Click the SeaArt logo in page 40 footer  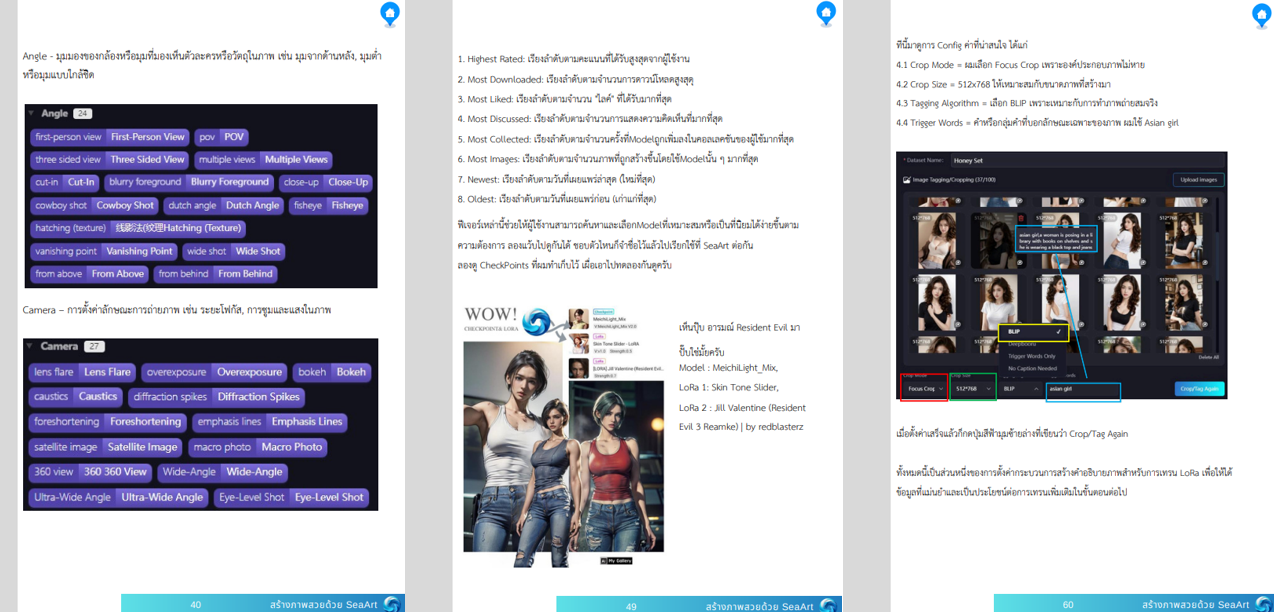[x=392, y=604]
